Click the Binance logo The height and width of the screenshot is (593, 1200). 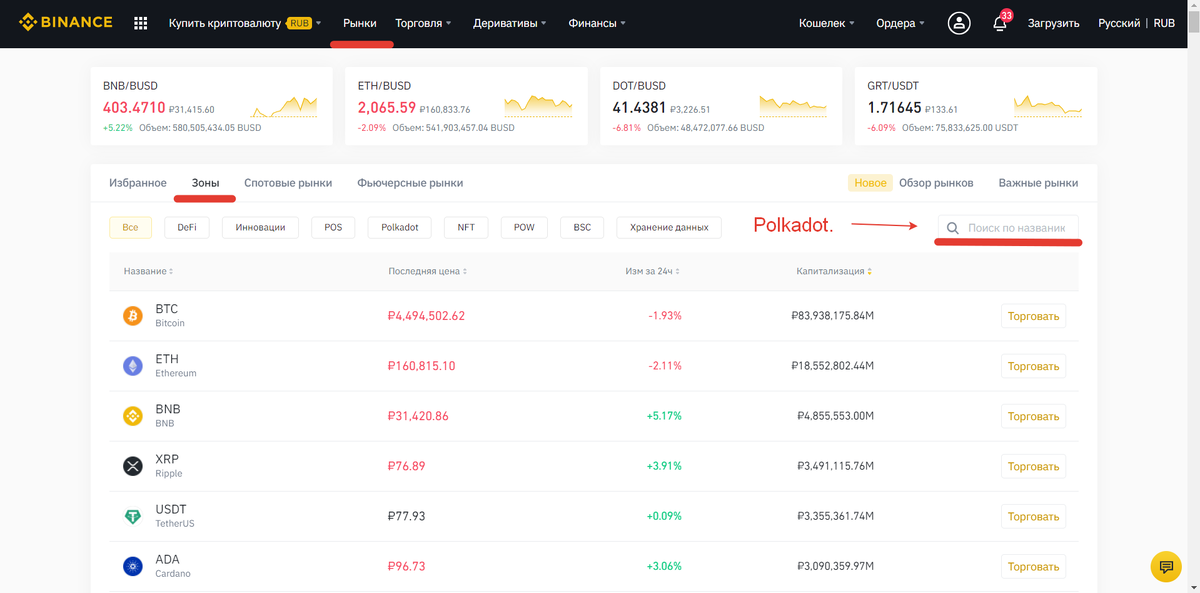(x=65, y=22)
